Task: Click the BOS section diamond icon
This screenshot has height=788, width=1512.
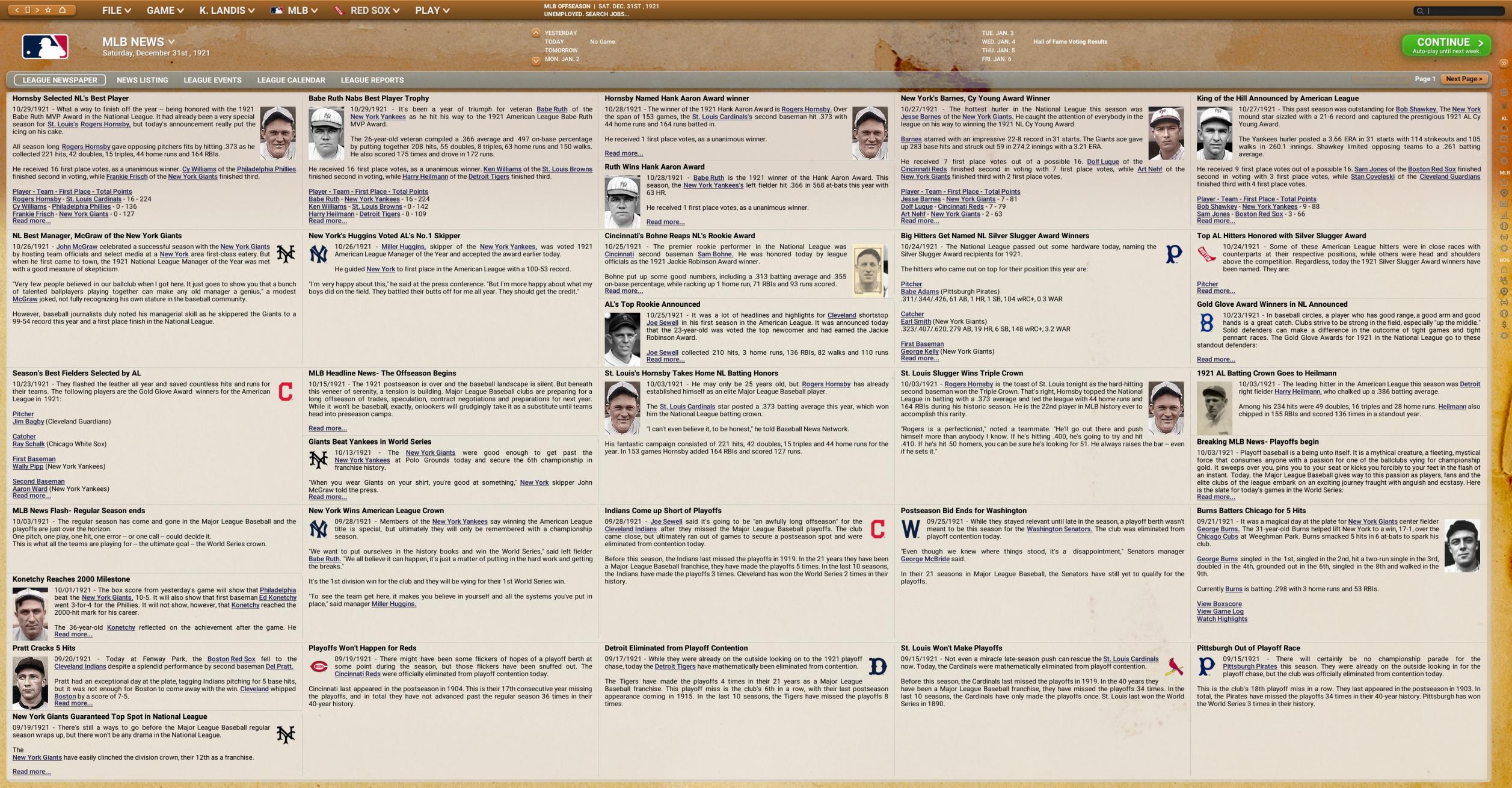Action: click(x=1504, y=292)
